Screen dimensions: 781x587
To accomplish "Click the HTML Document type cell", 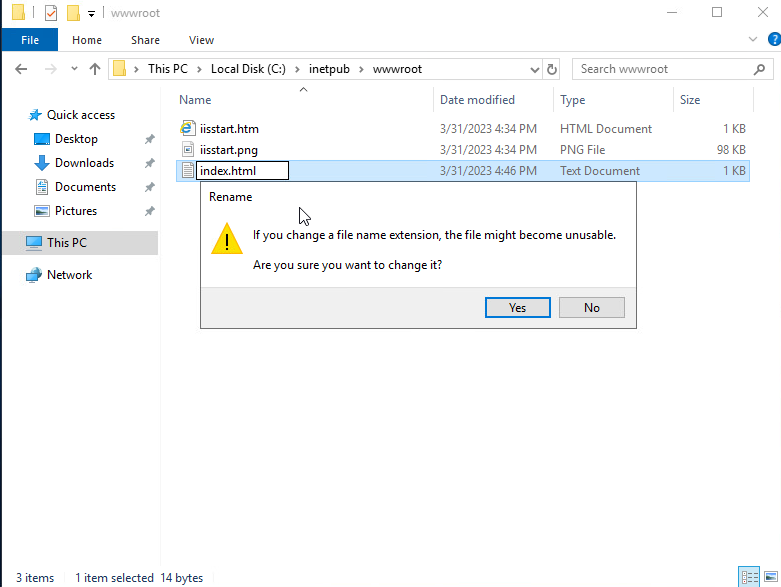I will click(x=606, y=129).
